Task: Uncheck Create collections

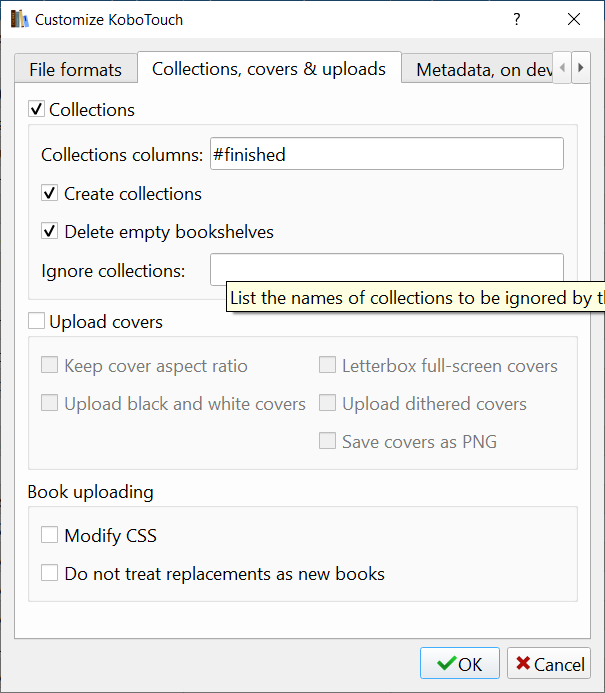Action: (49, 194)
